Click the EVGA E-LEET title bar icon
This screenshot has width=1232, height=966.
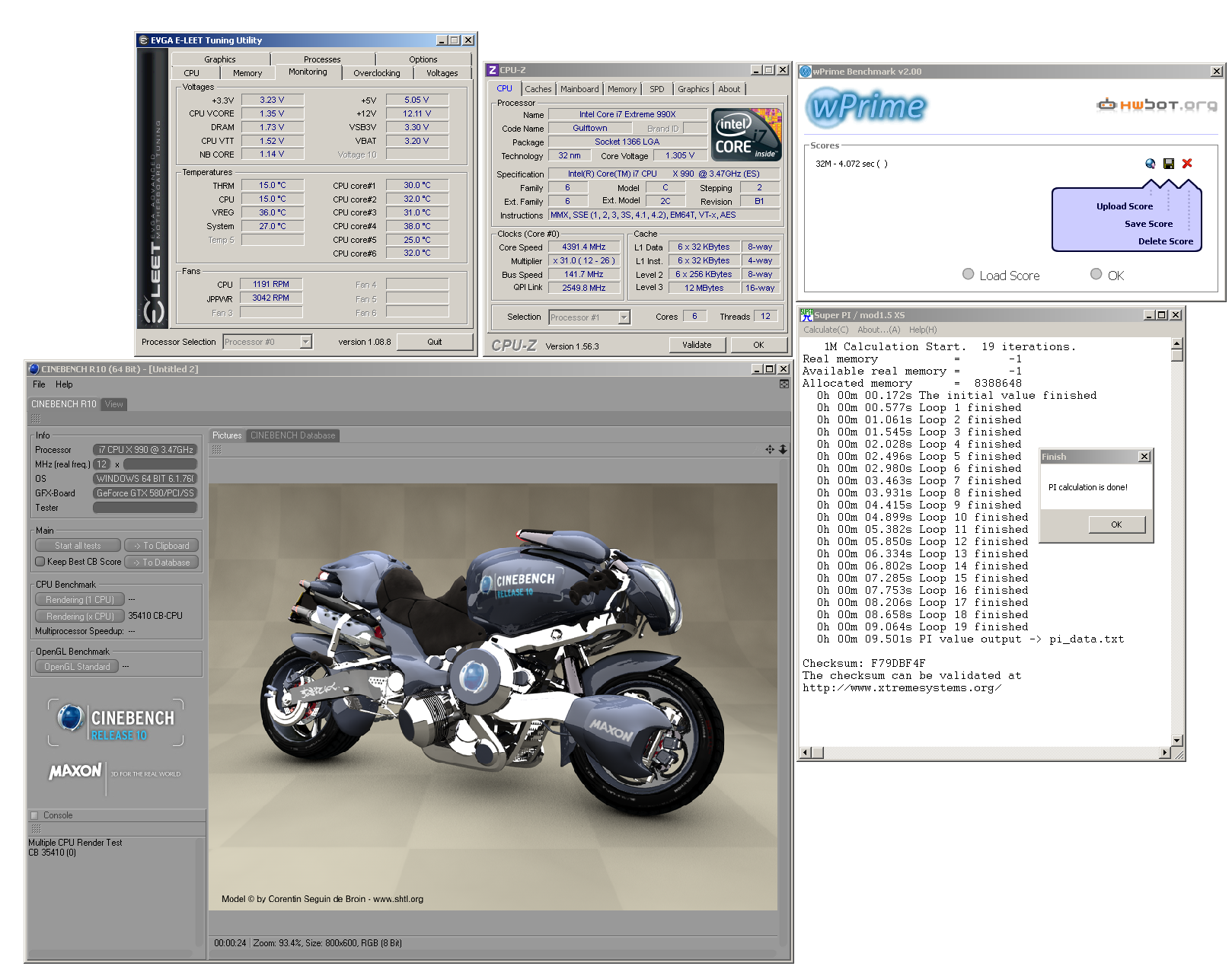[x=143, y=40]
